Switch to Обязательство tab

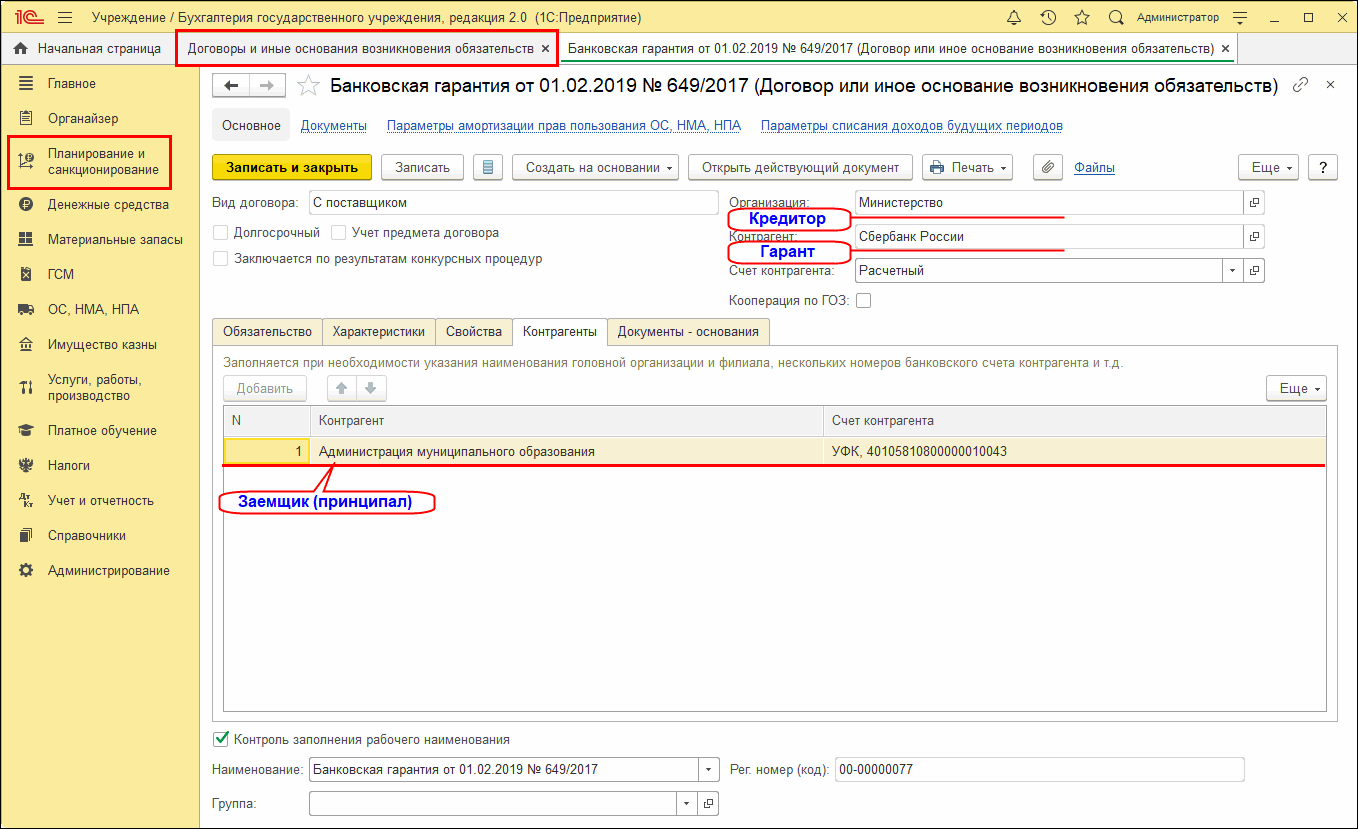click(x=267, y=332)
